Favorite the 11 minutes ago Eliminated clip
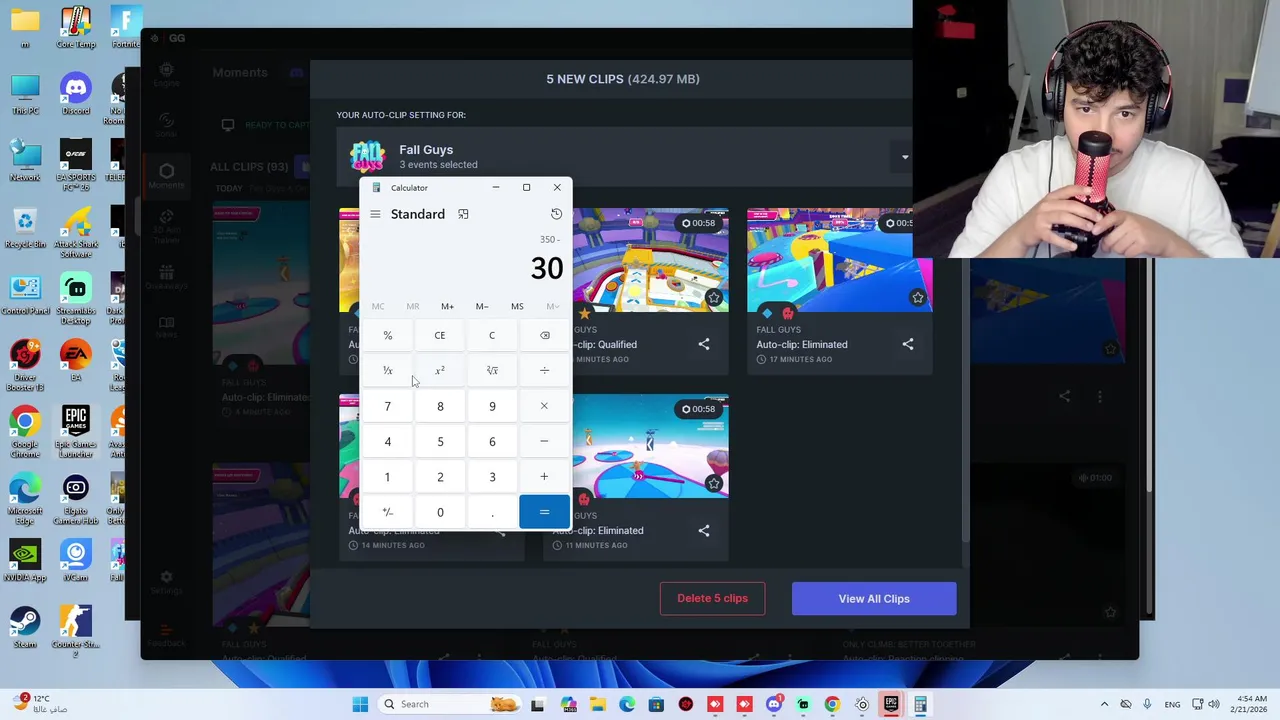This screenshot has width=1280, height=720. tap(713, 483)
